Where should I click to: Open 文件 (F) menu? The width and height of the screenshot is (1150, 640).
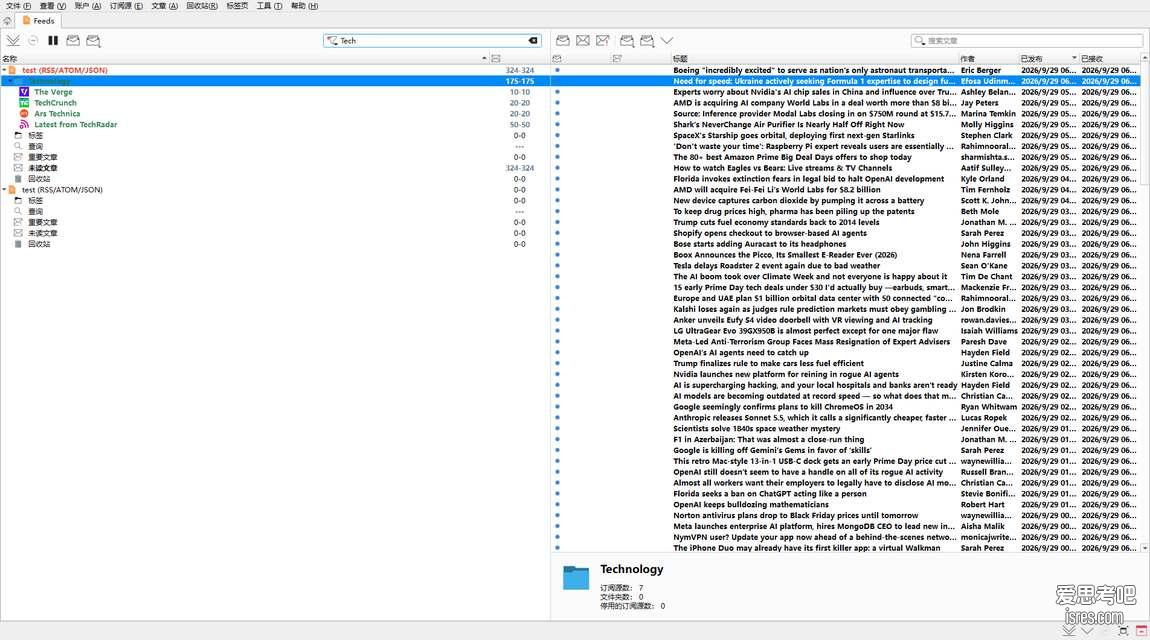[18, 6]
